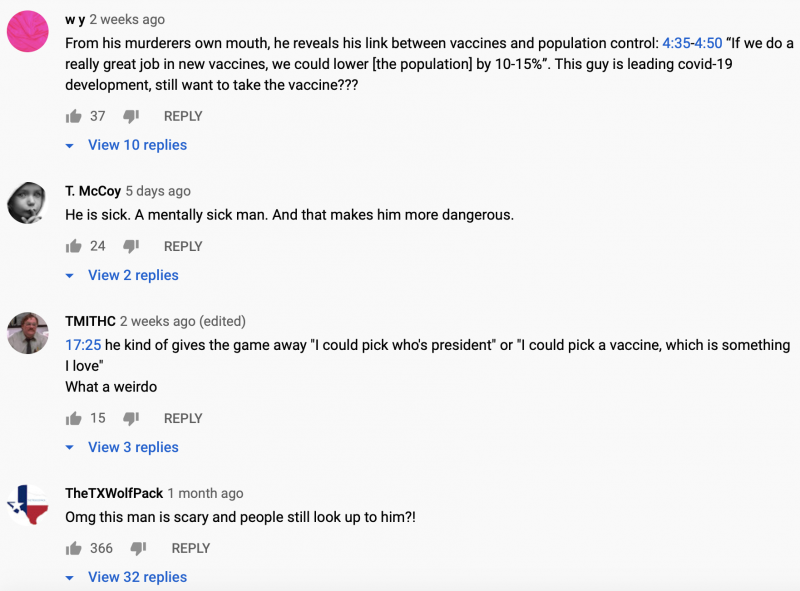Open TheTXWolfPack's Texas flag avatar
Screen dimensions: 800x591
(28, 505)
